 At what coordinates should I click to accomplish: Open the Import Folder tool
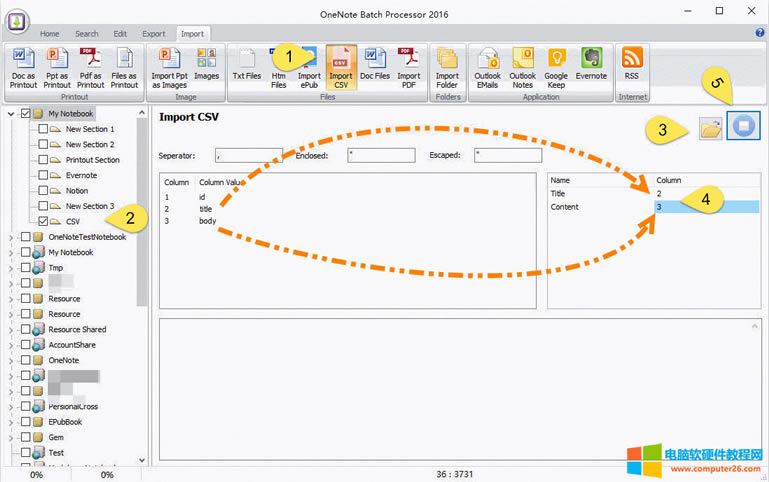447,66
